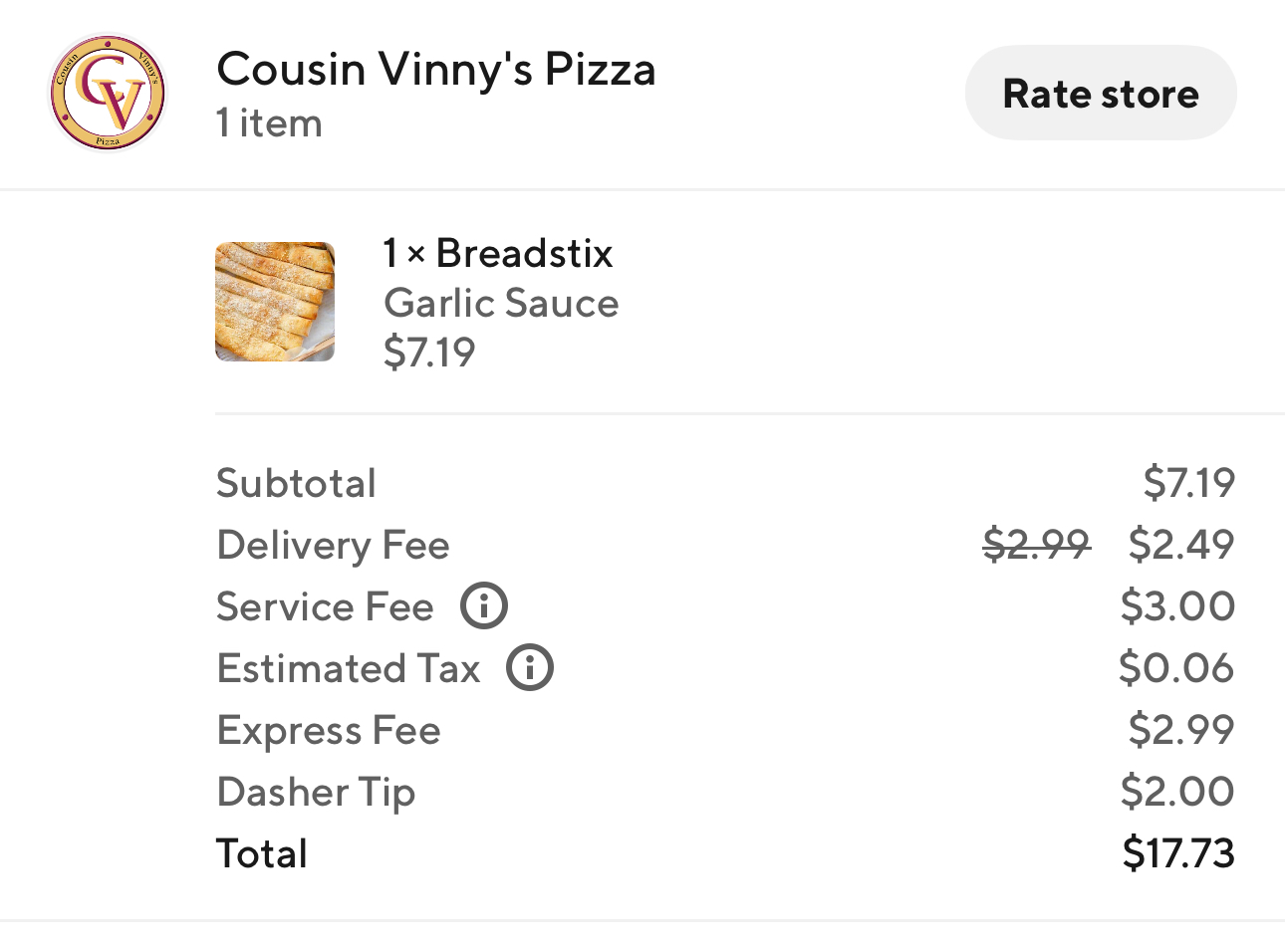This screenshot has width=1285, height=952.
Task: Click the $2.00 Dasher Tip amount
Action: pos(1177,792)
